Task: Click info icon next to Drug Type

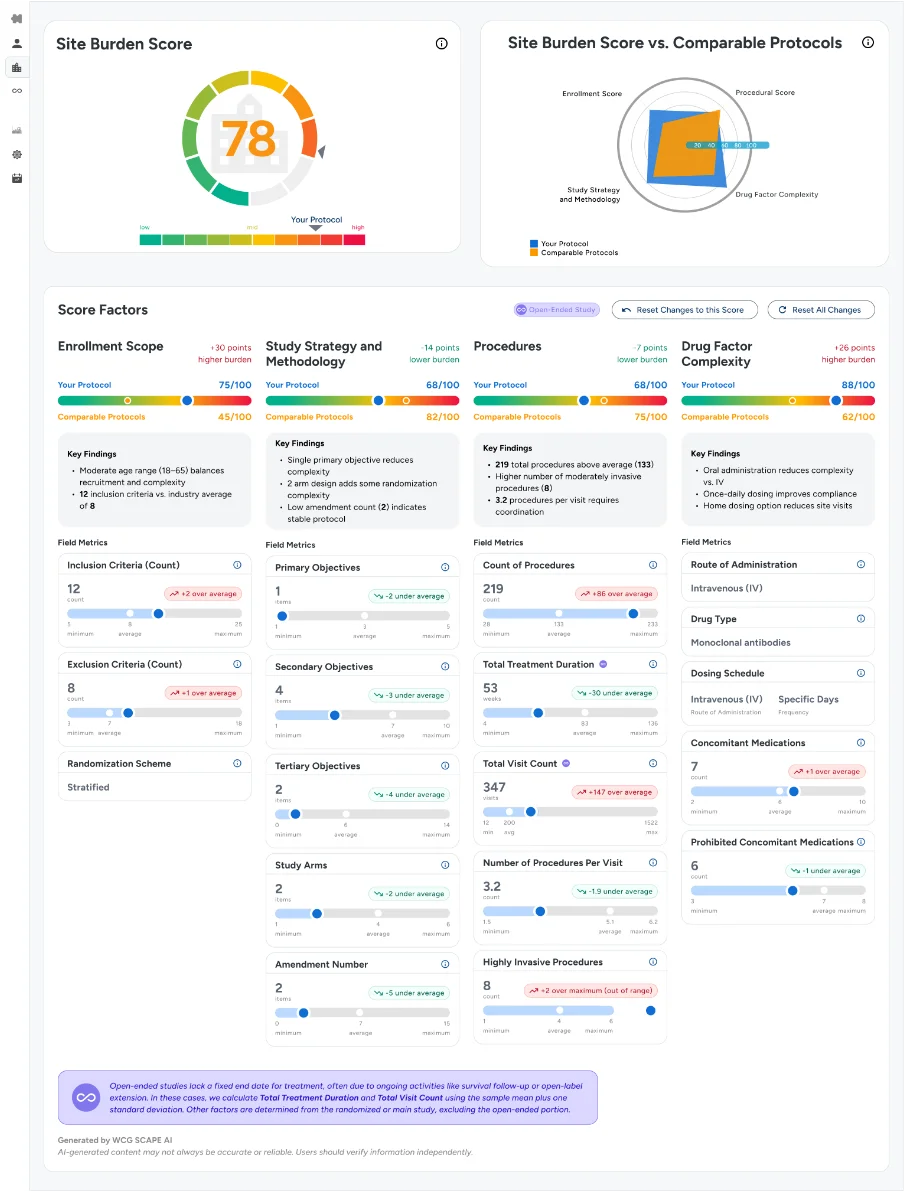Action: (x=860, y=619)
